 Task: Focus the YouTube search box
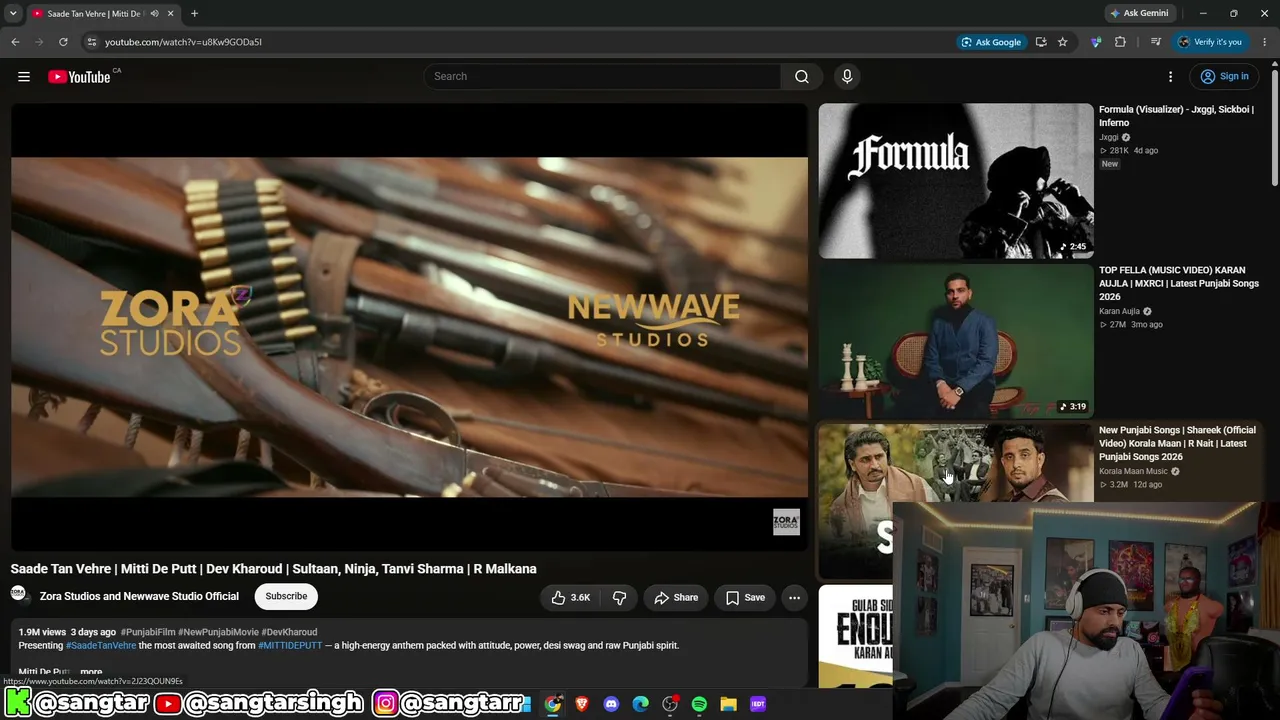(602, 76)
